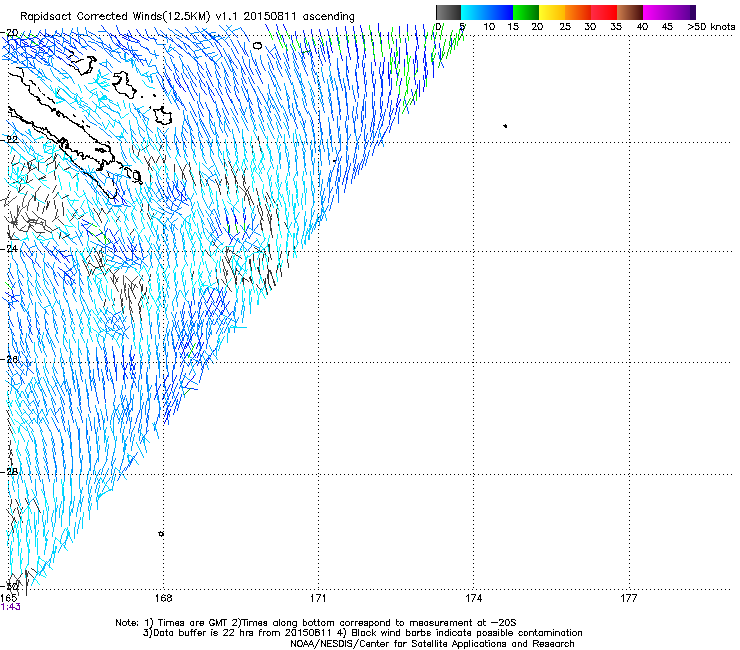740x650 pixels.
Task: Click the red 30-35 knots color segment
Action: click(x=604, y=12)
